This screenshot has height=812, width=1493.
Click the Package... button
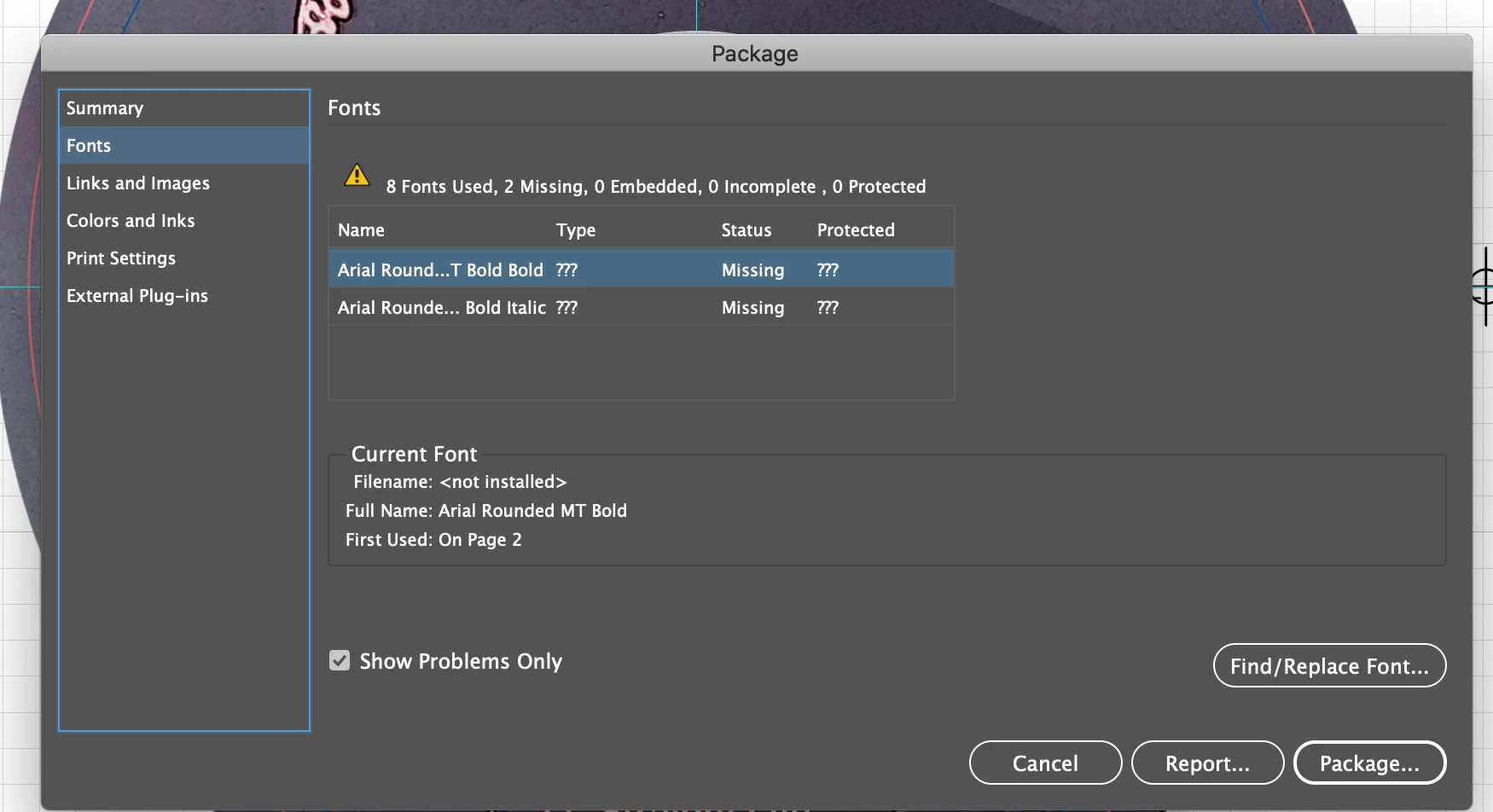[x=1369, y=763]
